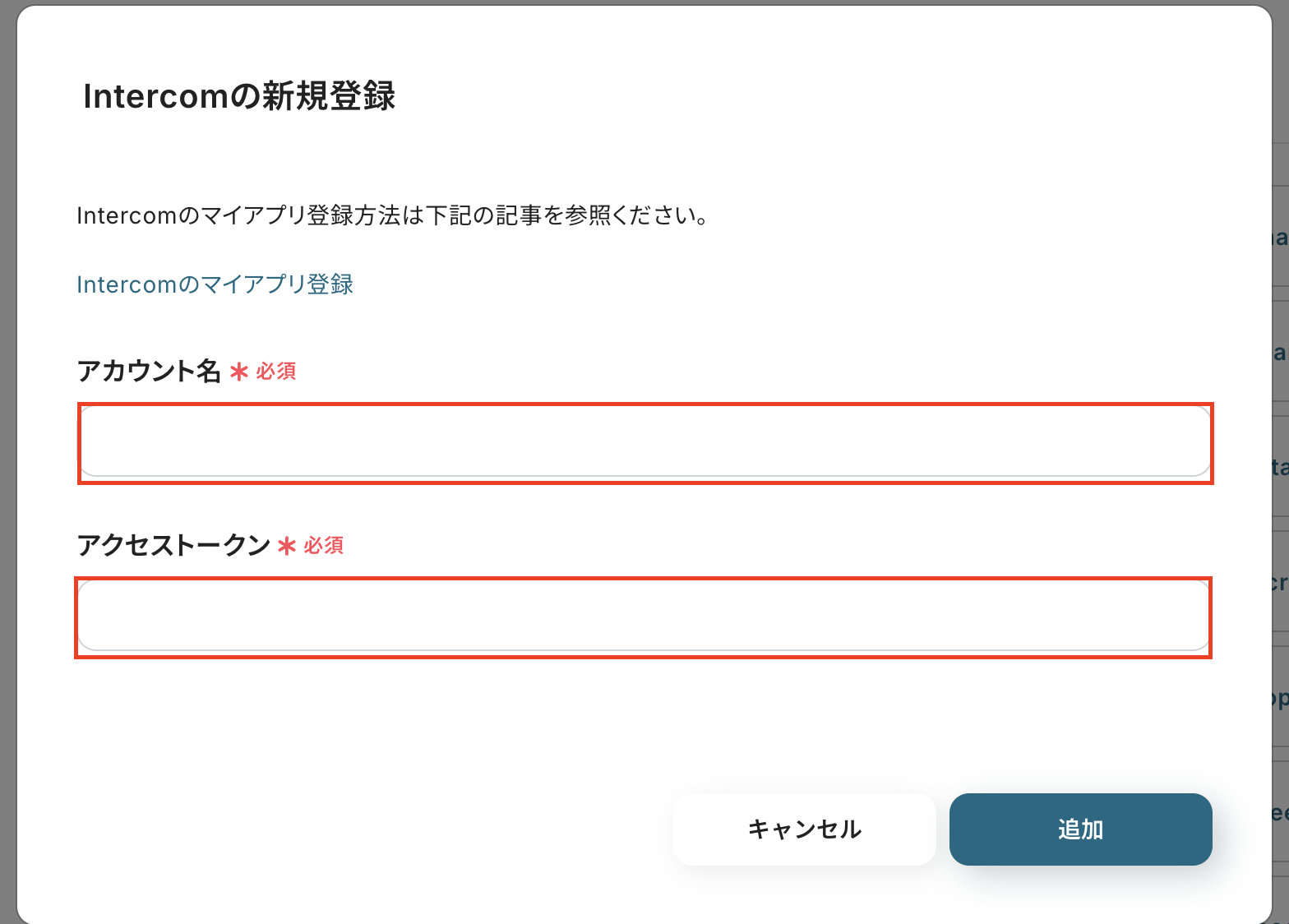The image size is (1289, 924).
Task: Click the 必須 marker next to アクセストークン
Action: [324, 546]
